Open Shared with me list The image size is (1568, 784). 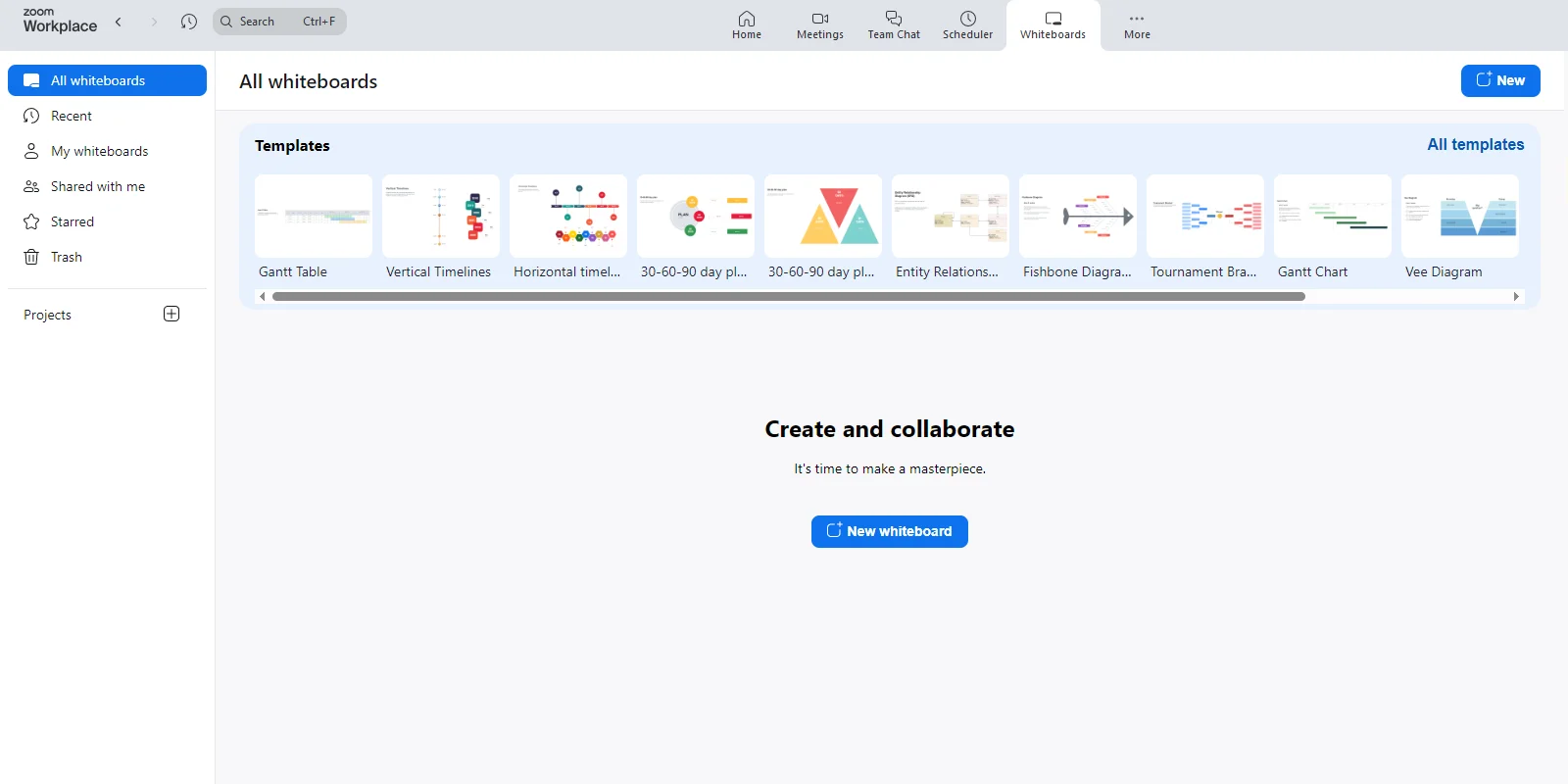(97, 186)
